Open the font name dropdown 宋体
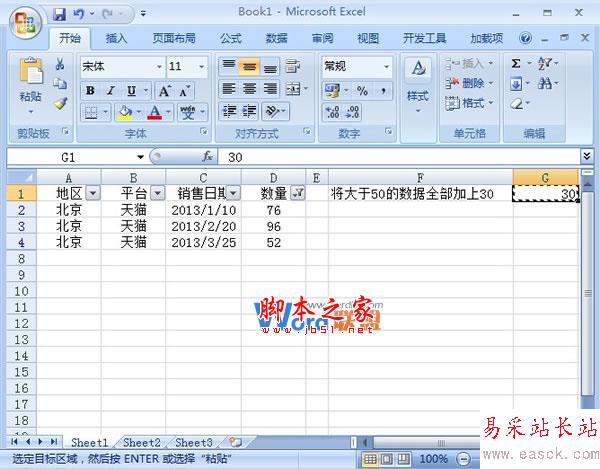Screen dimensions: 600x469 160,67
